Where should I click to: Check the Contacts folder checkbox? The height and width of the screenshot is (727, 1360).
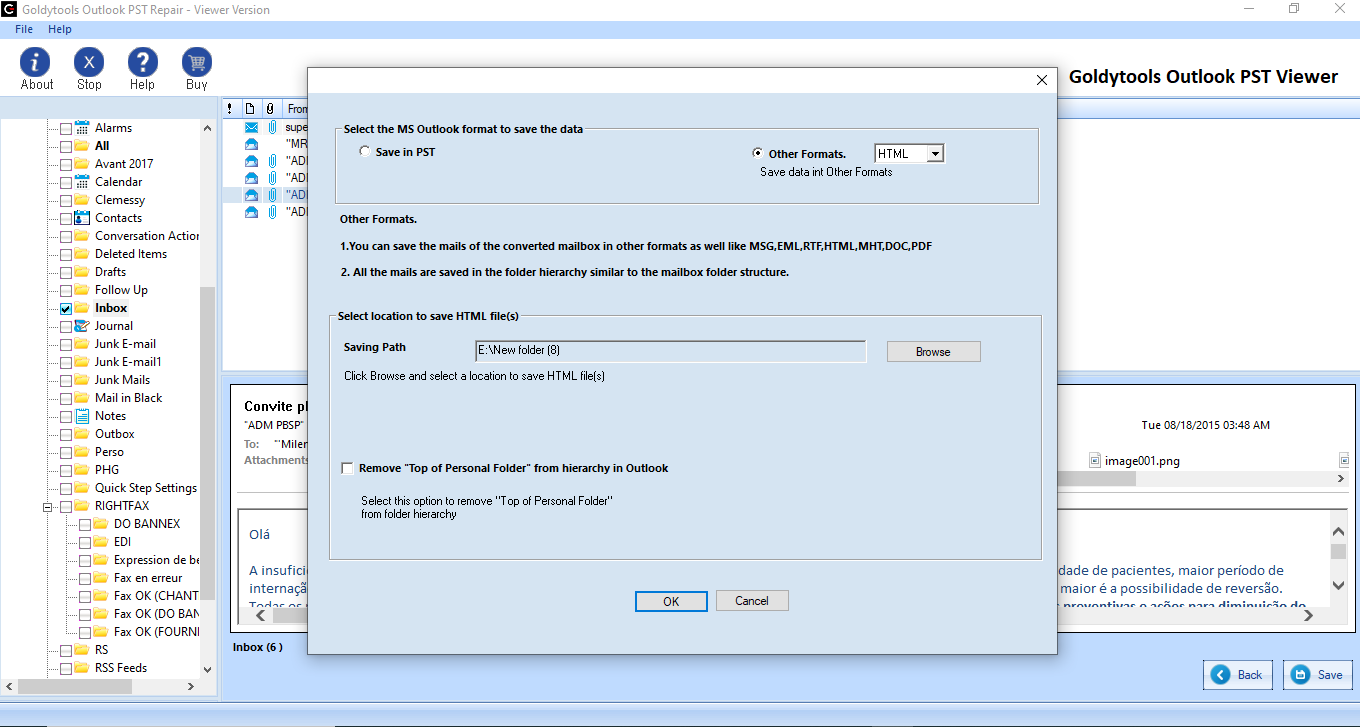pos(66,219)
